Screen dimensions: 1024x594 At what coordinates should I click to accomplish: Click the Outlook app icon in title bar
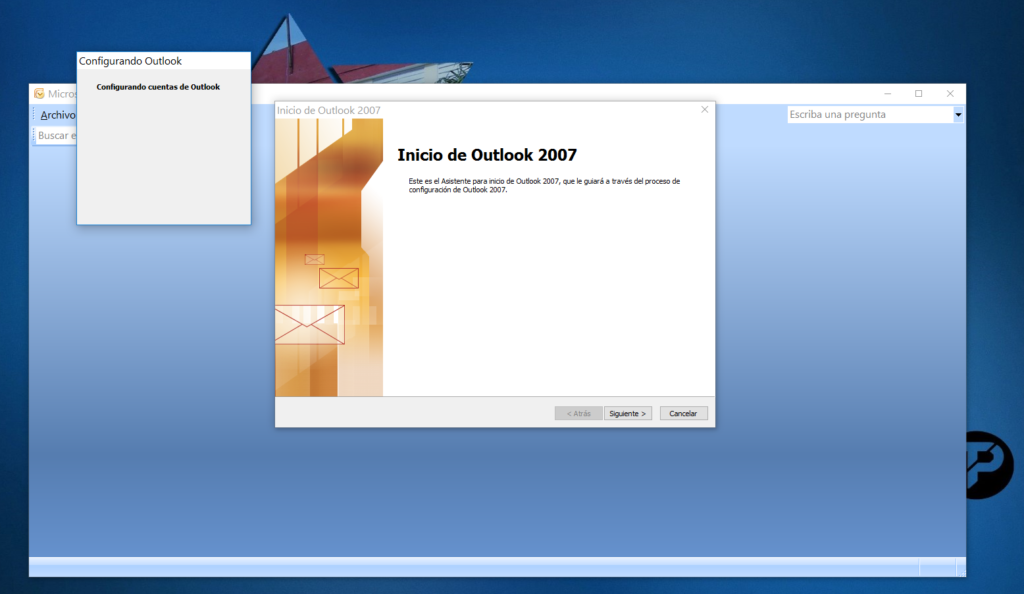[x=39, y=94]
